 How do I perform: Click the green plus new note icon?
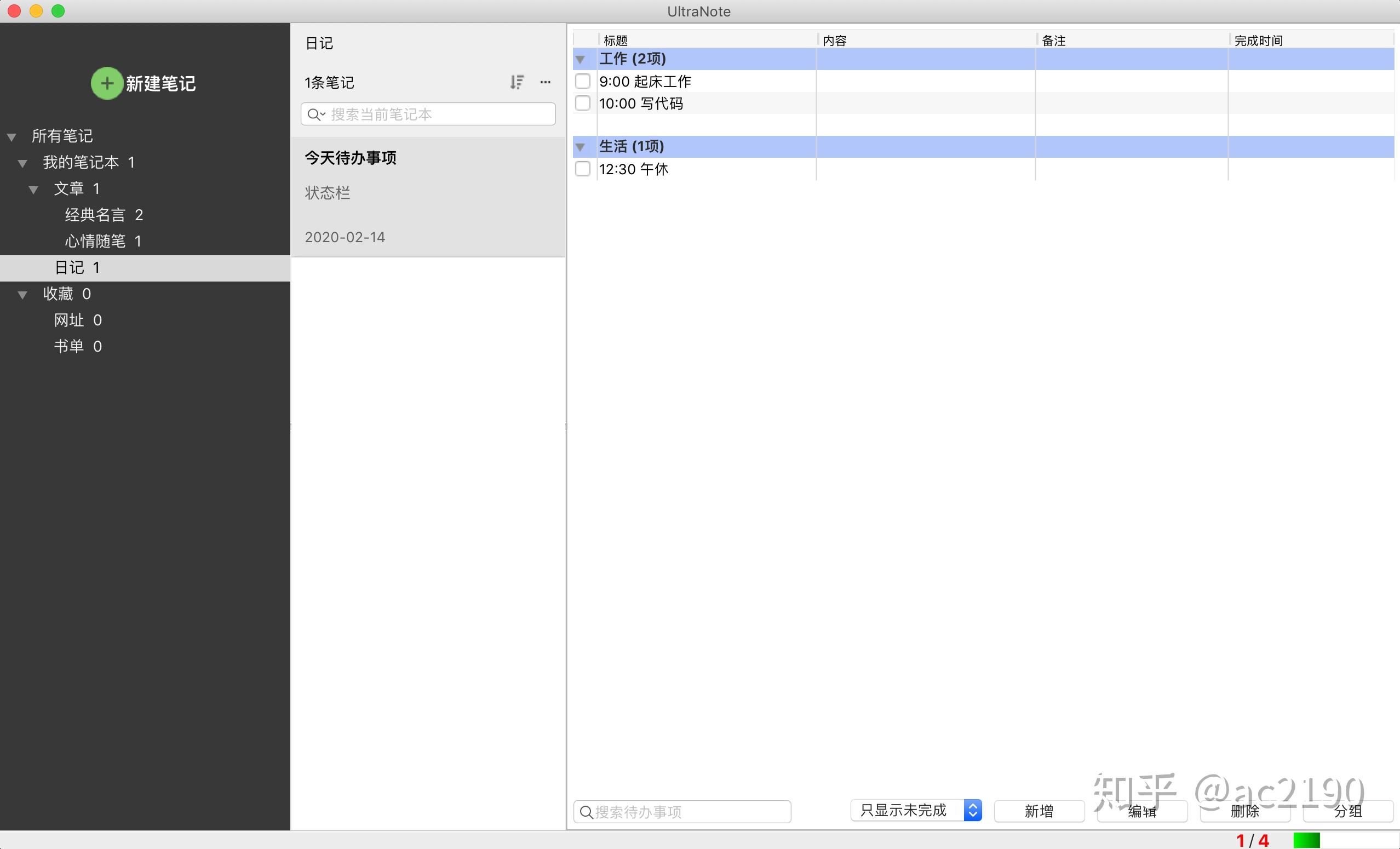coord(107,83)
